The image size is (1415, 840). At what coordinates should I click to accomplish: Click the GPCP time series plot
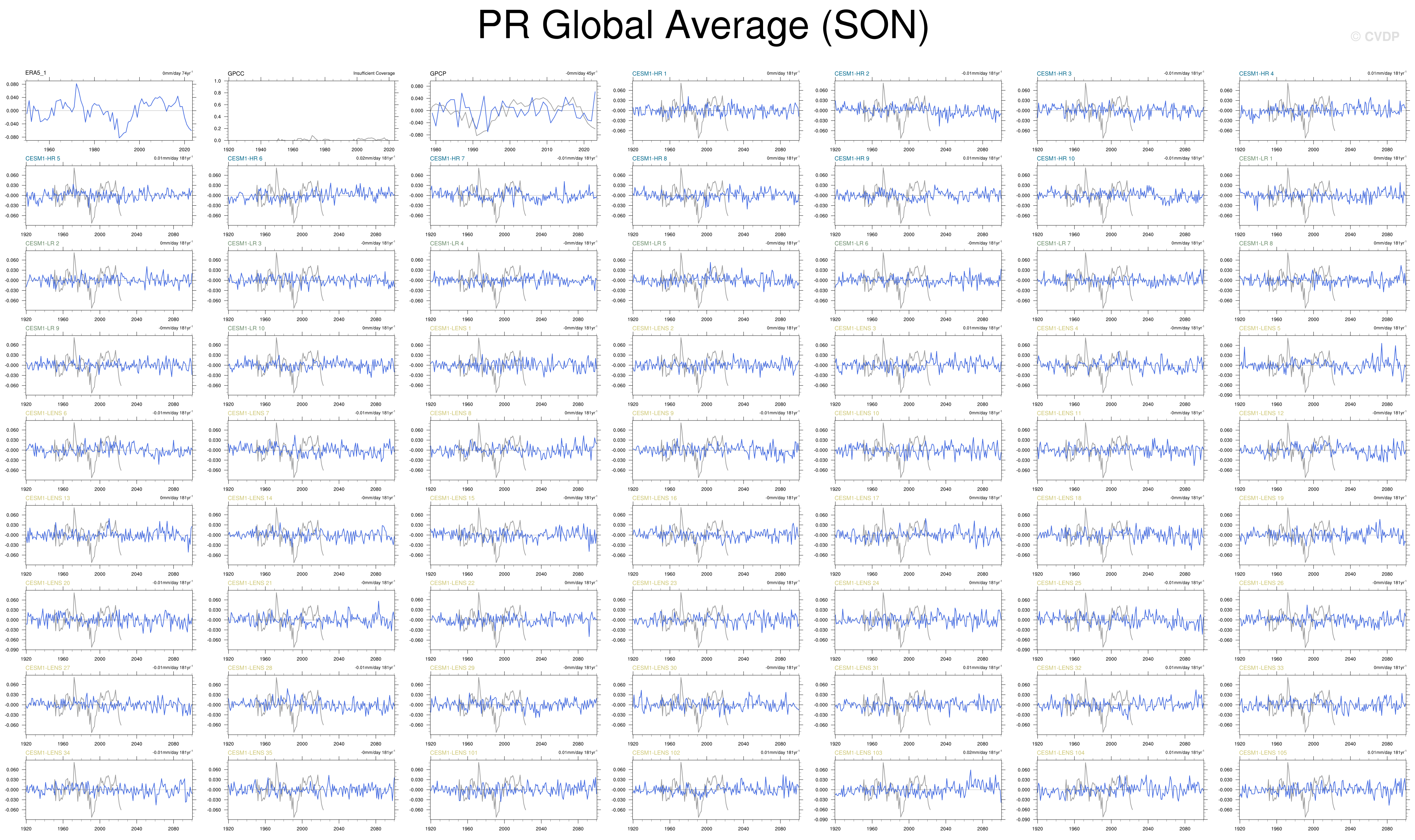click(513, 111)
